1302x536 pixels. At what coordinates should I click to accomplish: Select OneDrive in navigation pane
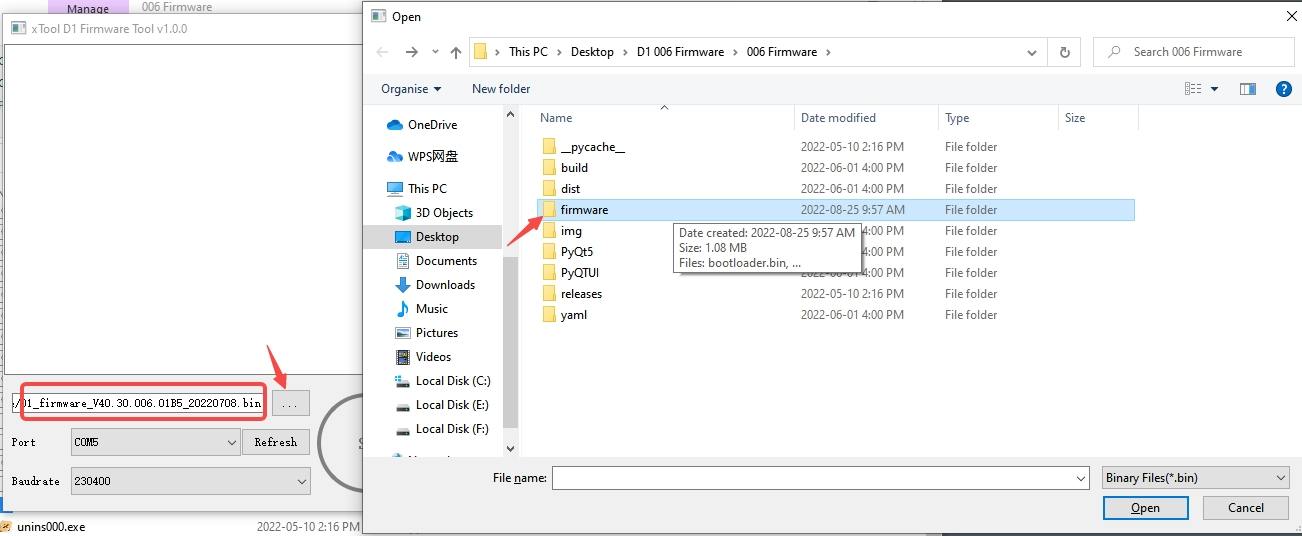coord(432,125)
